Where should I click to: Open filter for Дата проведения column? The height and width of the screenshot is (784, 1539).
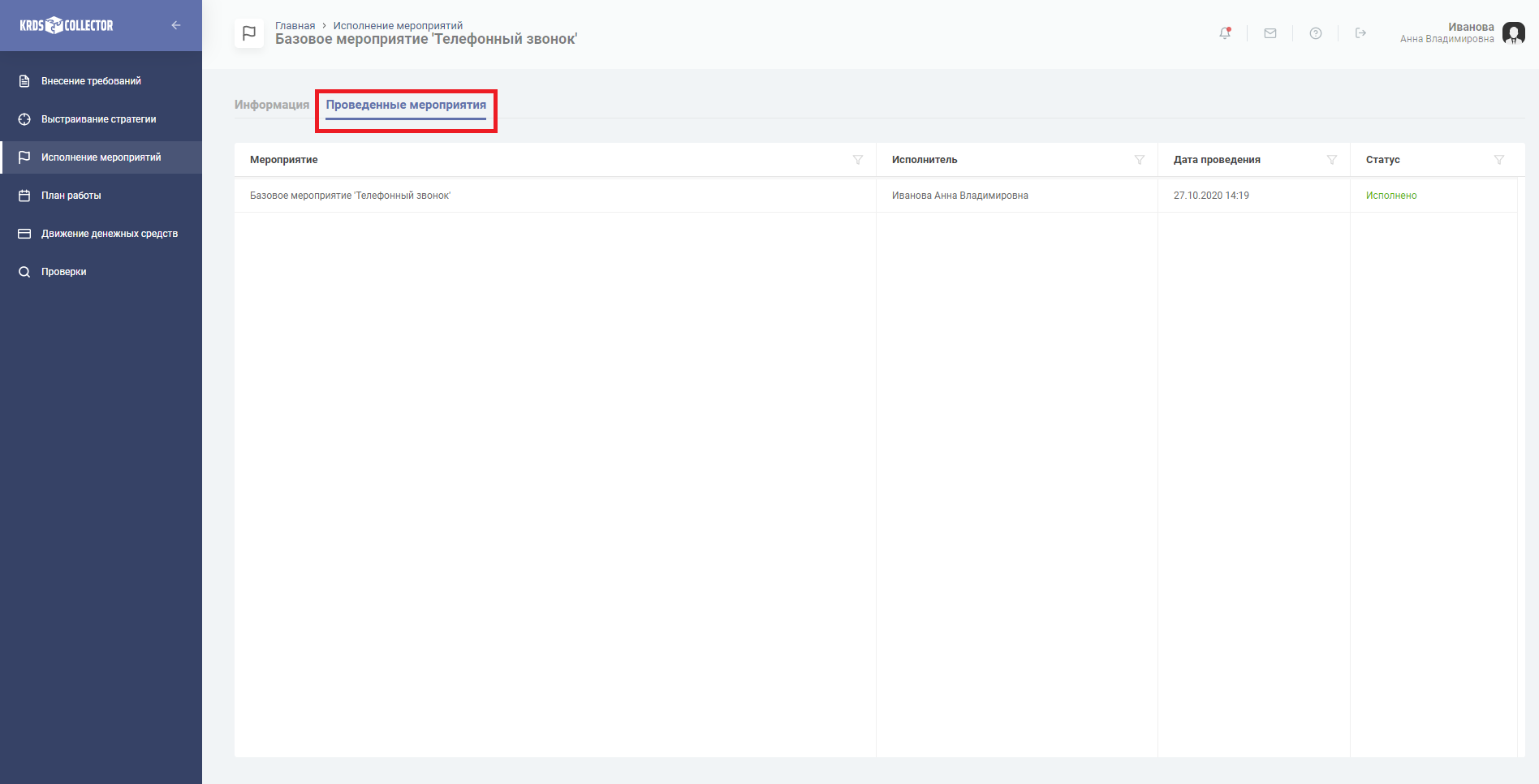point(1332,160)
